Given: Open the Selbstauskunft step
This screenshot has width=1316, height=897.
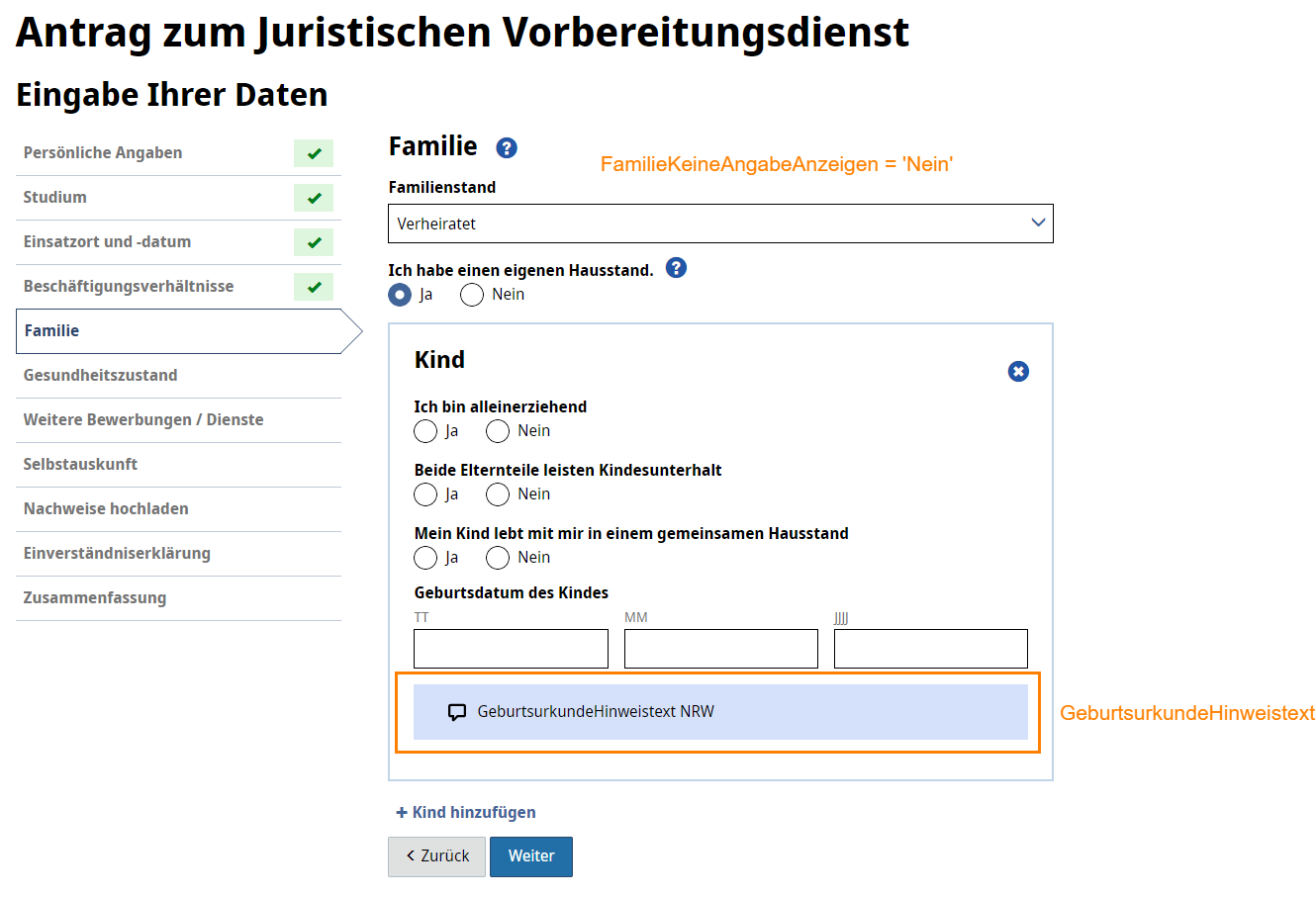Looking at the screenshot, I should pos(178,465).
